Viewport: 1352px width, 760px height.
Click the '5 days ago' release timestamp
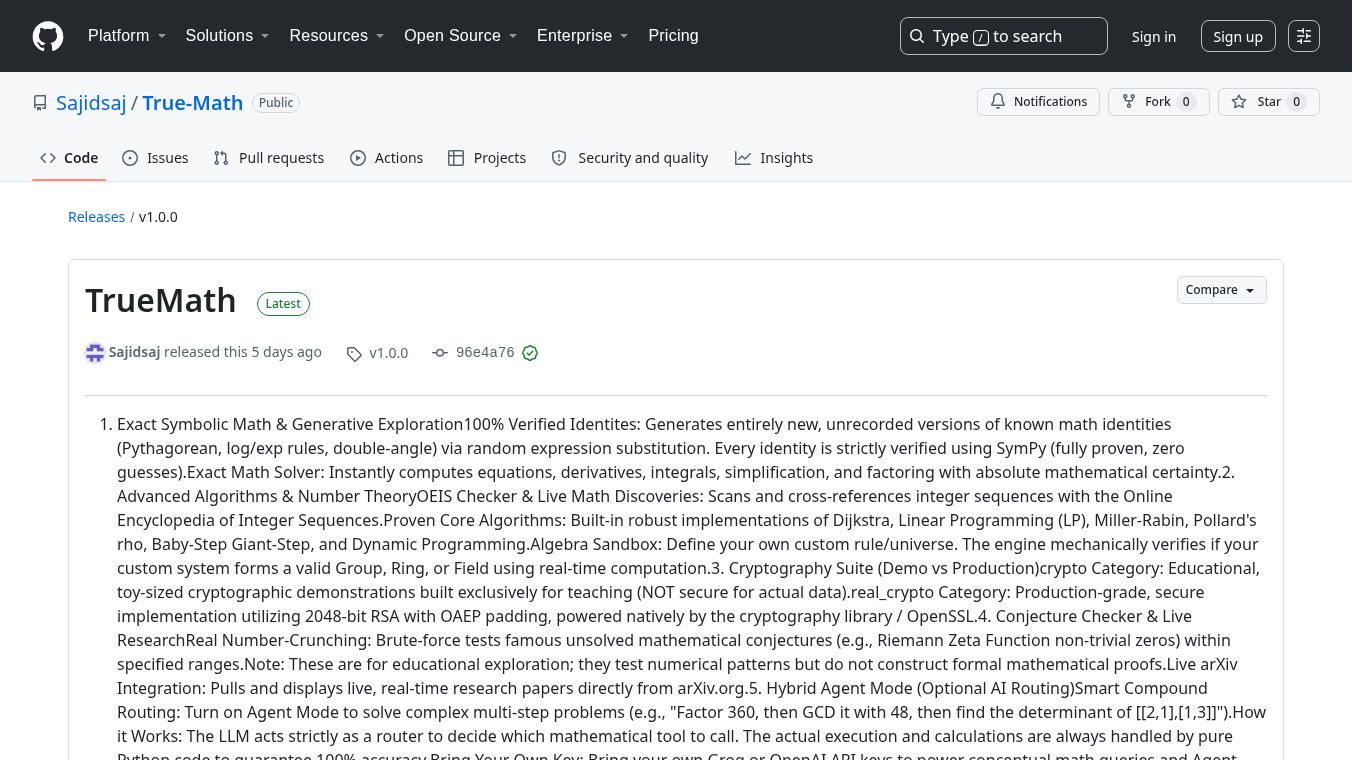(x=286, y=352)
